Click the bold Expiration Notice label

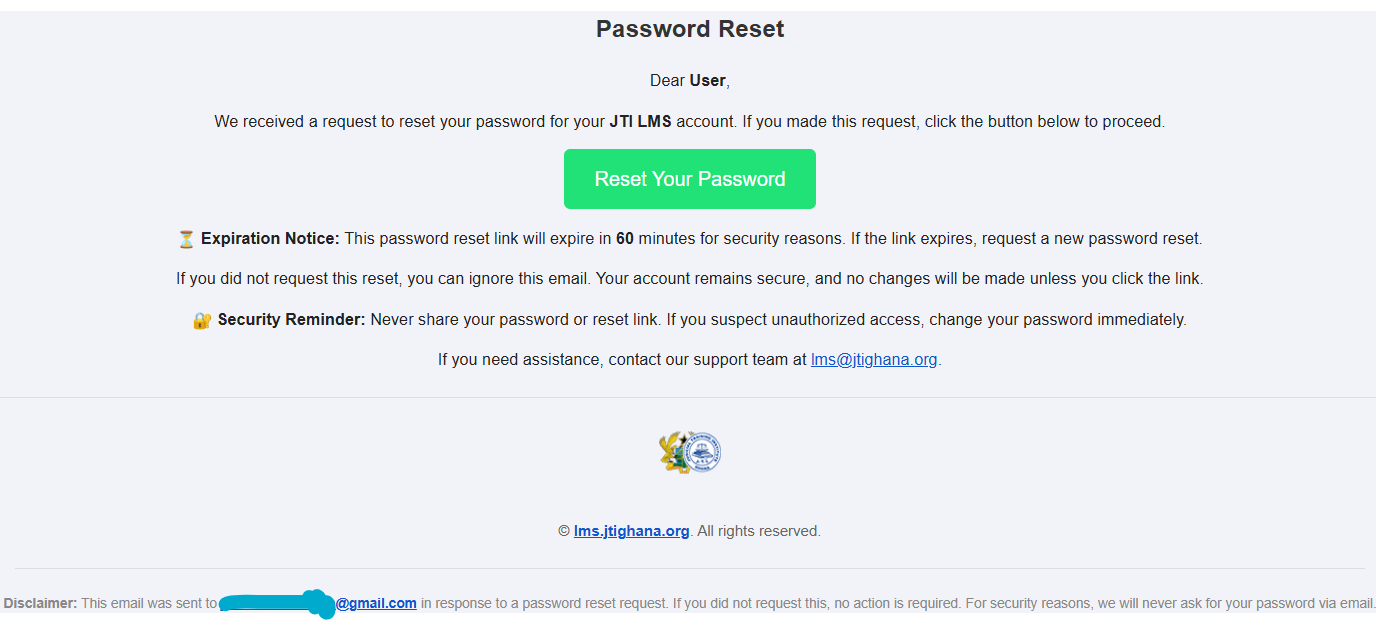270,239
